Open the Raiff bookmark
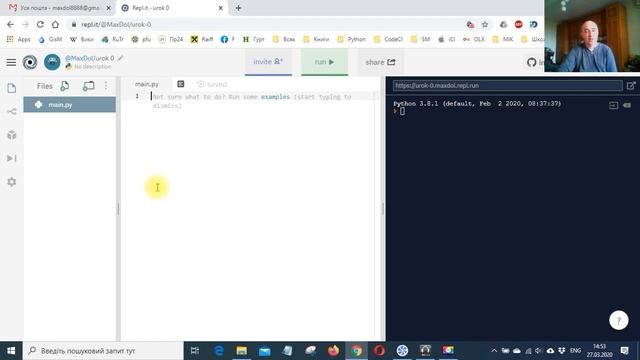Image resolution: width=640 pixels, height=360 pixels. [x=202, y=39]
